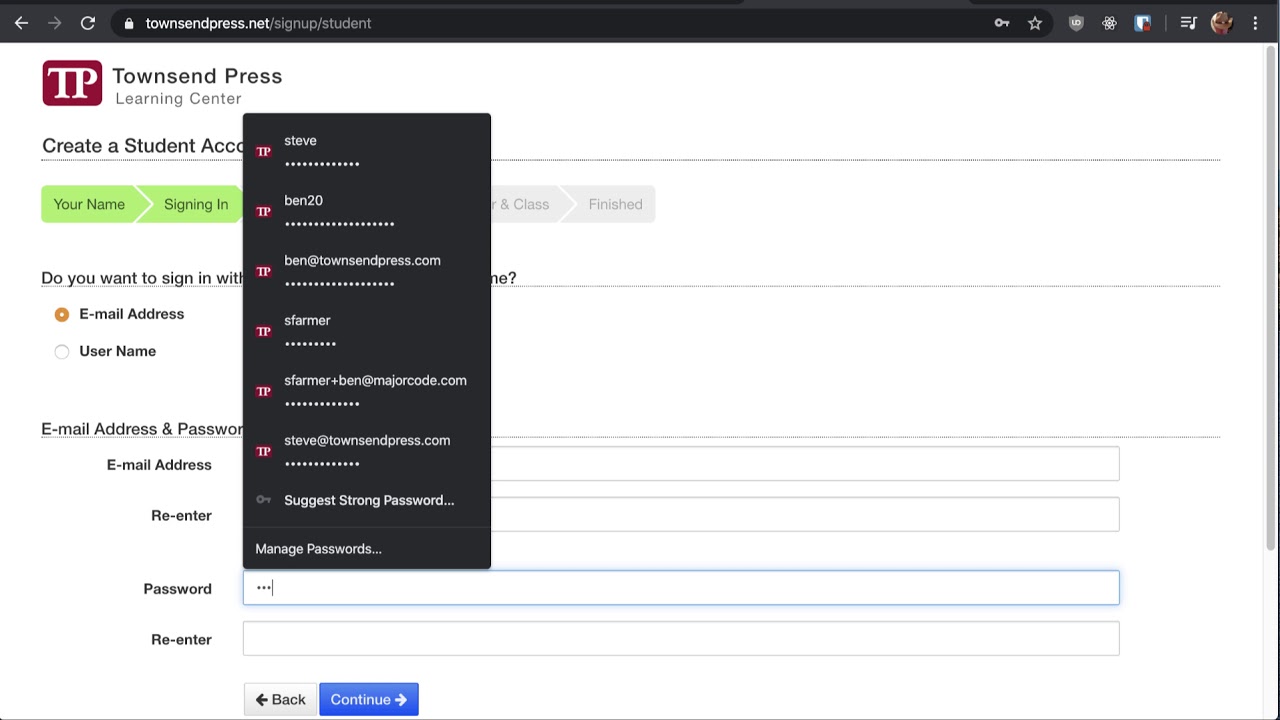The width and height of the screenshot is (1280, 720).
Task: Open the uBlock shield extension icon
Action: (x=1076, y=23)
